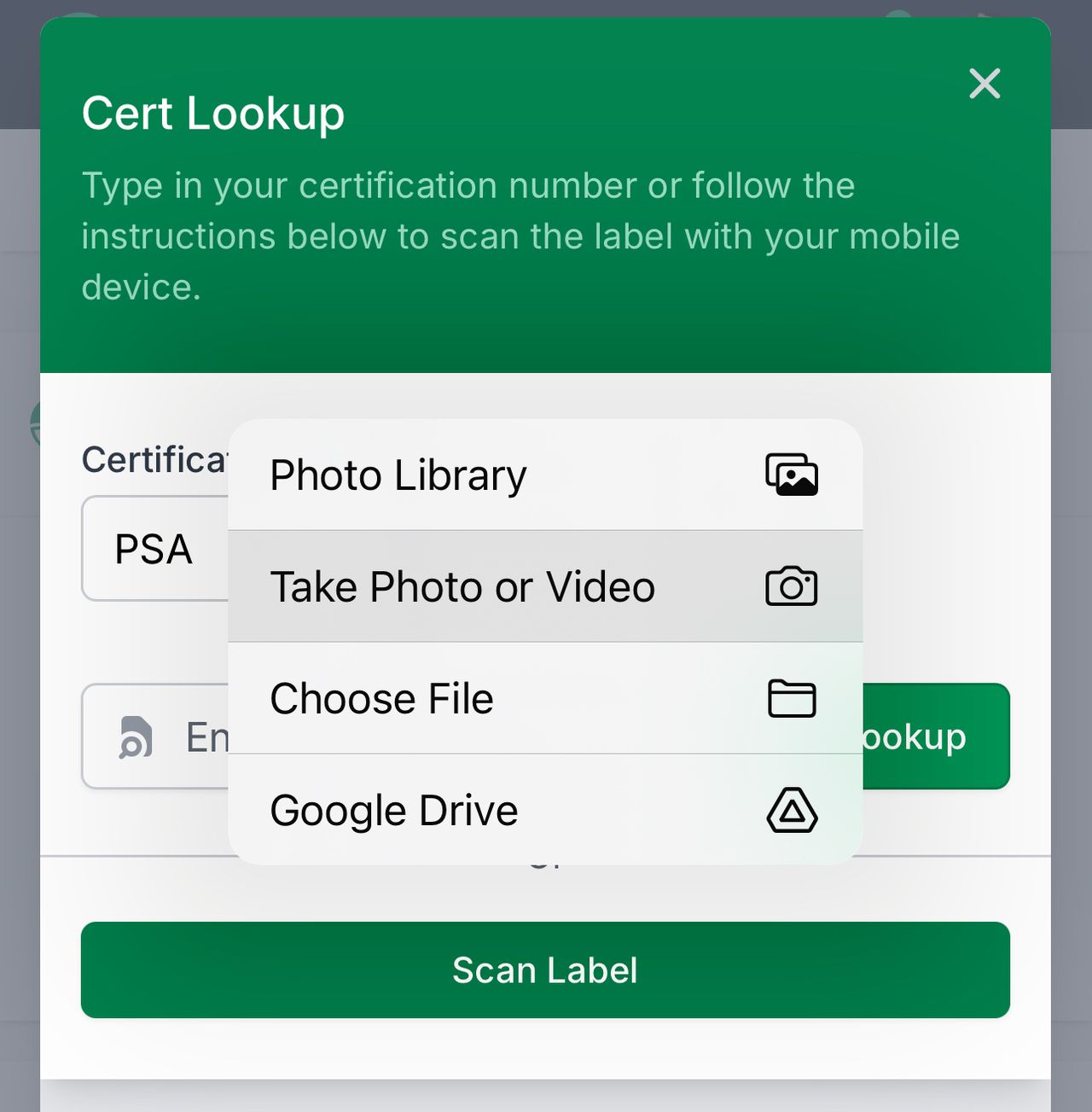Click the Certification field label

tap(154, 460)
